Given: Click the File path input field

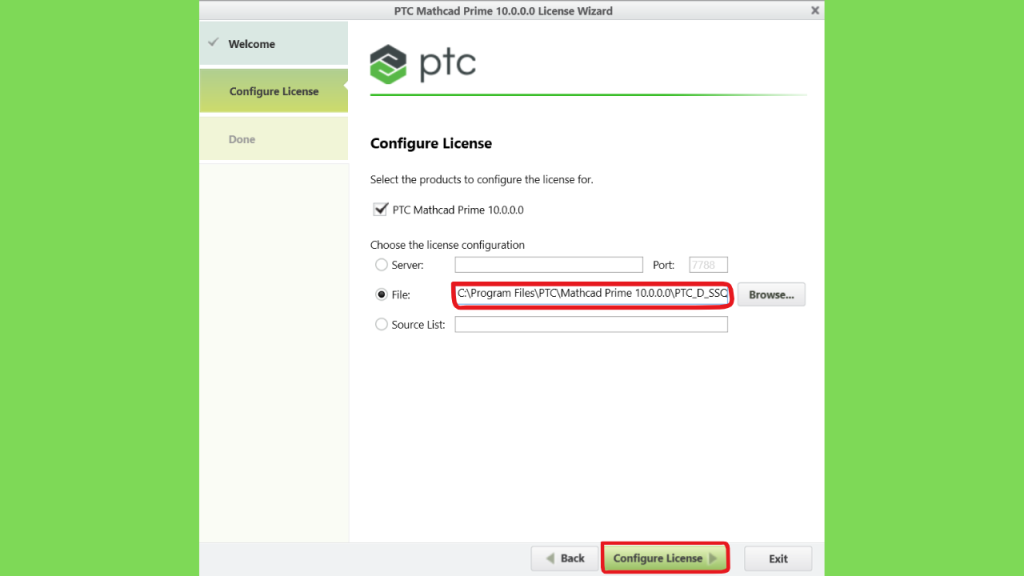Looking at the screenshot, I should [592, 294].
